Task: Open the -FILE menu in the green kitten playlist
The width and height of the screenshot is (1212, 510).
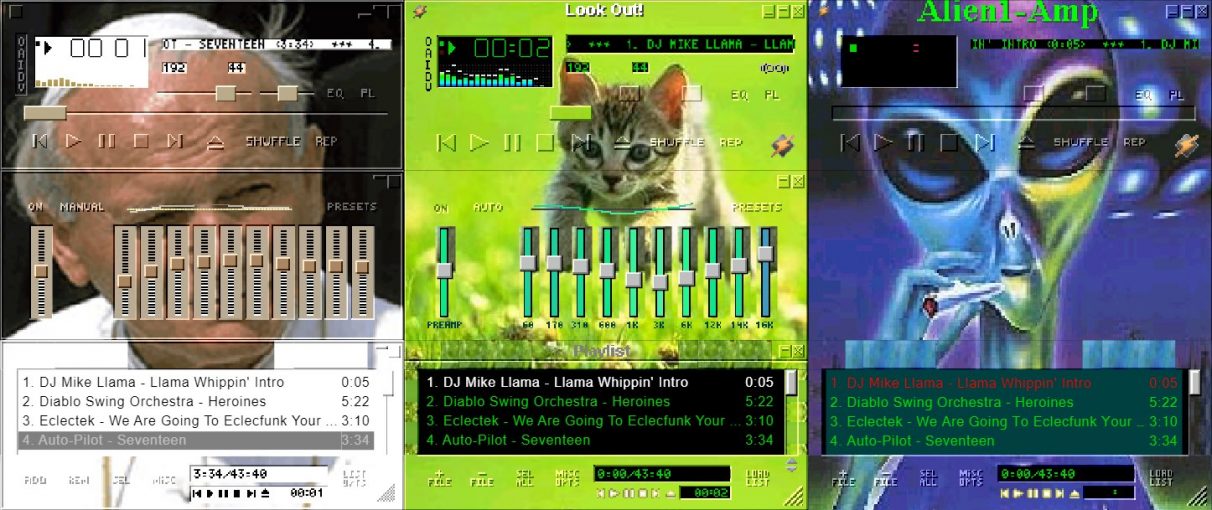Action: pyautogui.click(x=482, y=477)
